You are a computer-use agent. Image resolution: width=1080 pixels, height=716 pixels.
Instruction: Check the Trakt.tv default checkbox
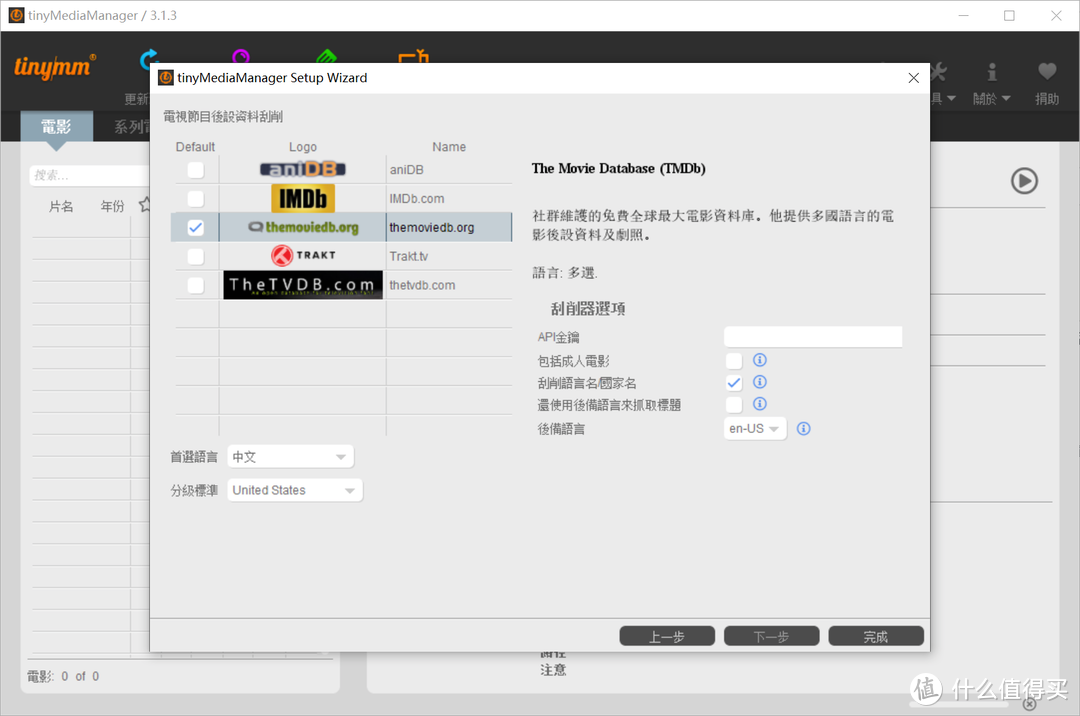196,257
